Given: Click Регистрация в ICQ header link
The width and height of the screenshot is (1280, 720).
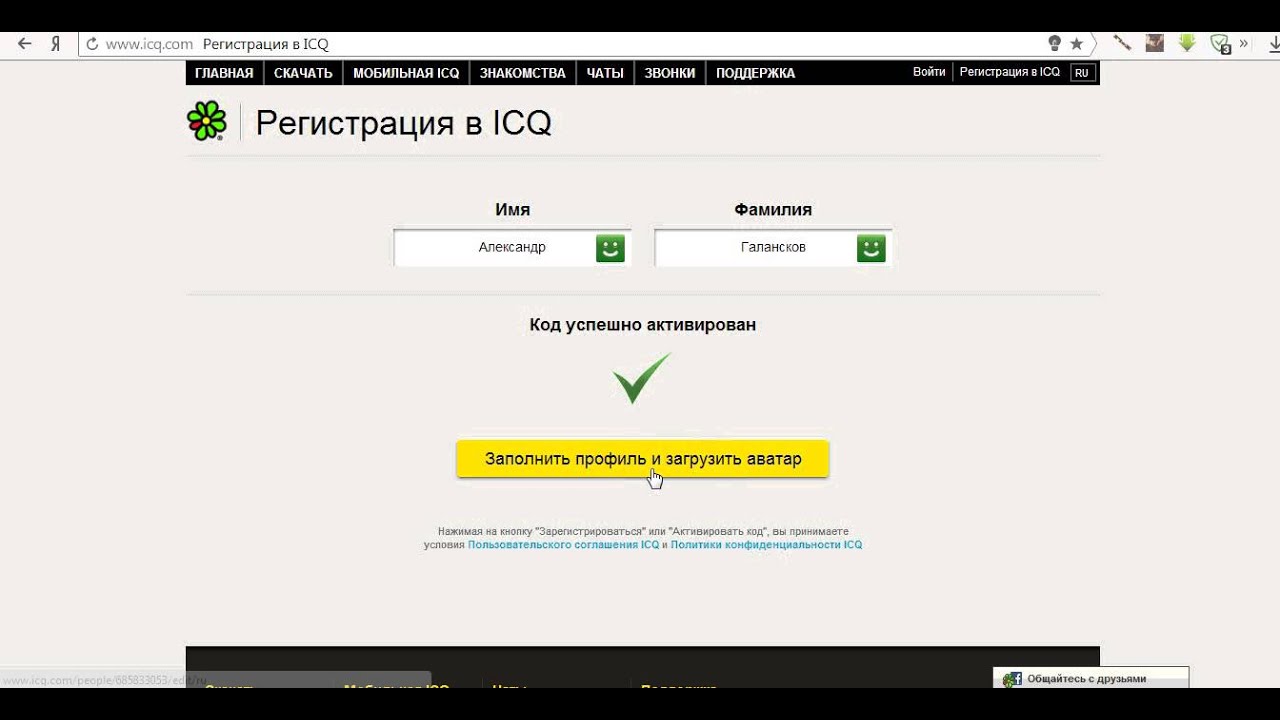Looking at the screenshot, I should [1010, 72].
